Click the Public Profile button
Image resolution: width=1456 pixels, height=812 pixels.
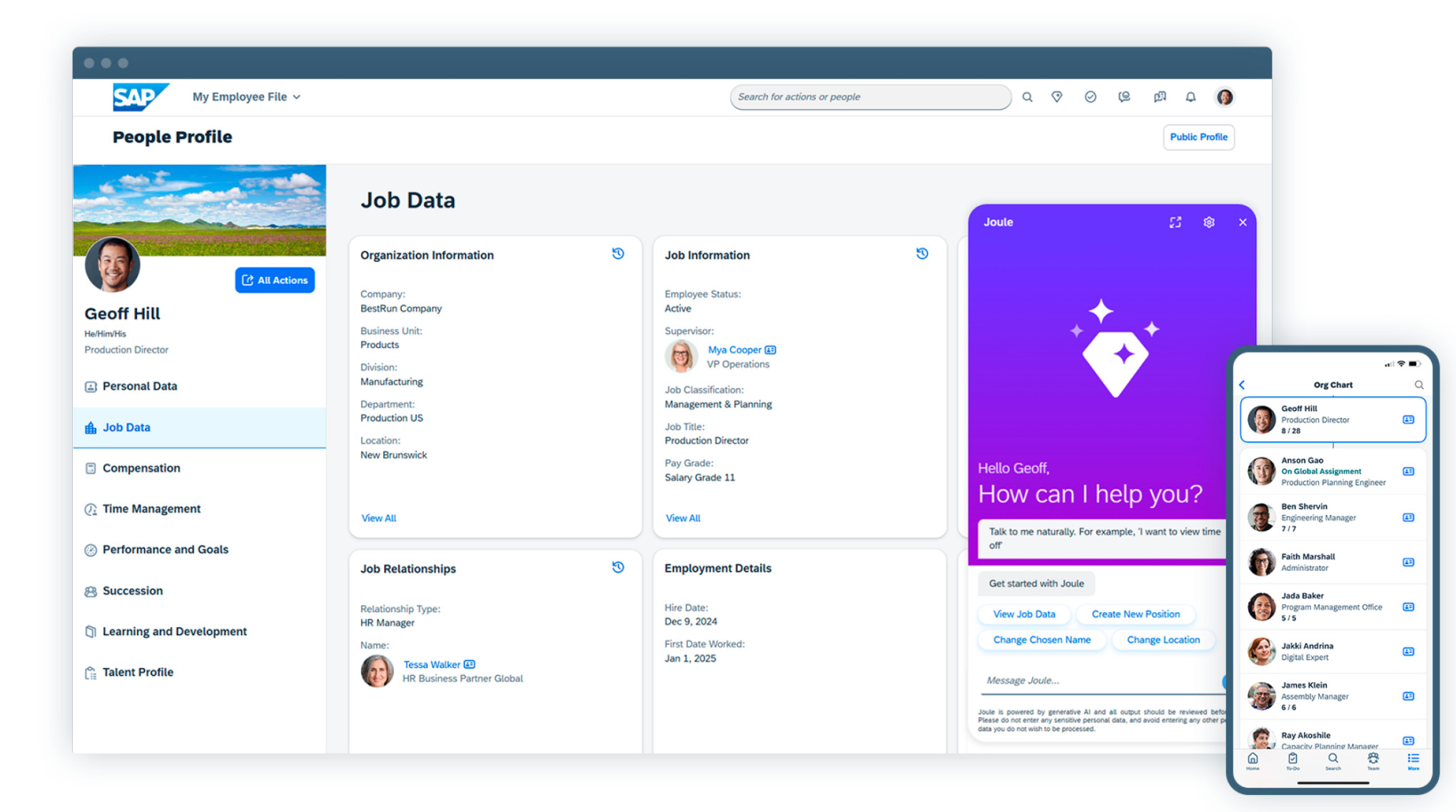pyautogui.click(x=1198, y=137)
